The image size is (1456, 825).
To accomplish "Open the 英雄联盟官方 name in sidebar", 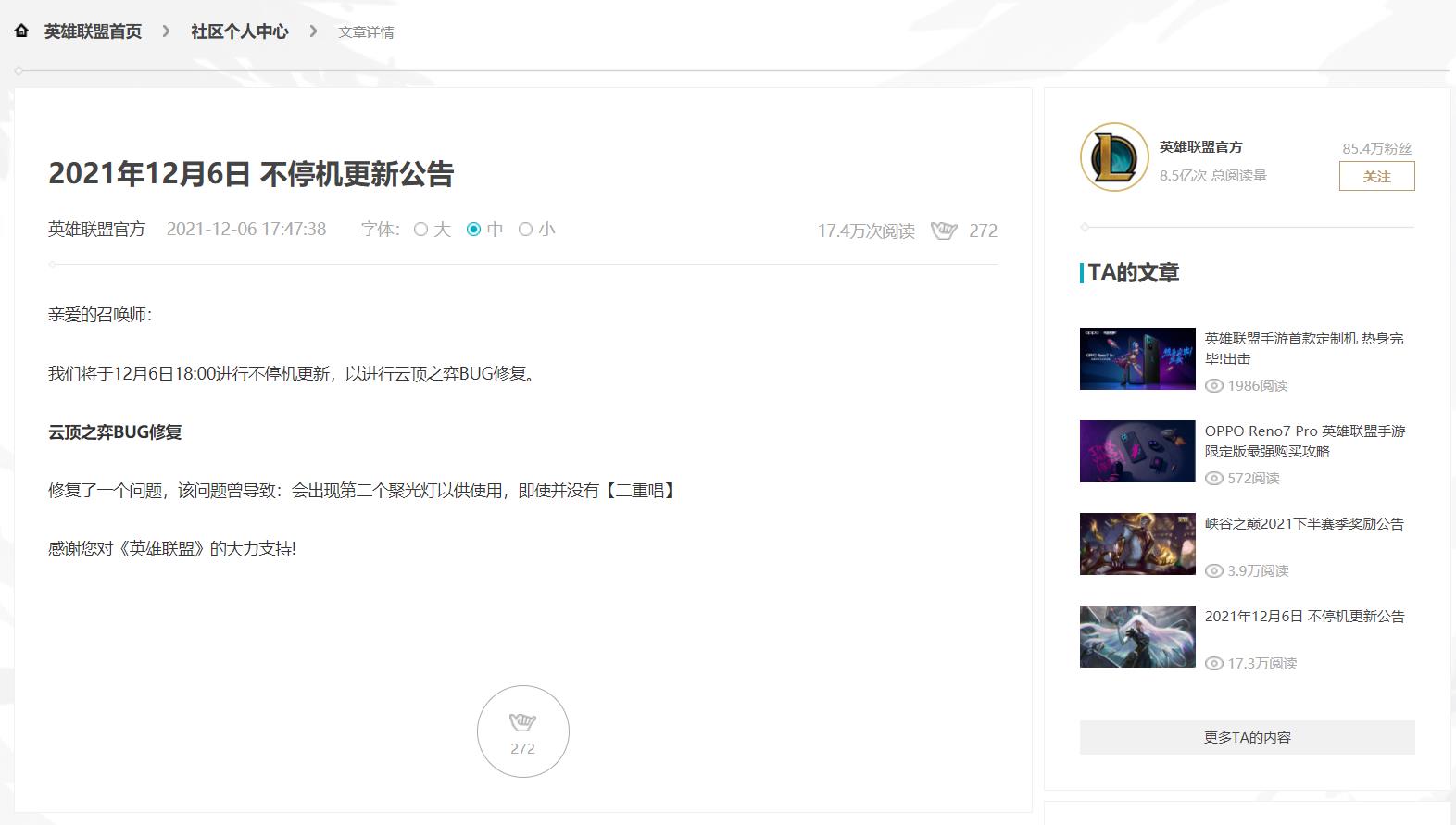I will pyautogui.click(x=1200, y=147).
